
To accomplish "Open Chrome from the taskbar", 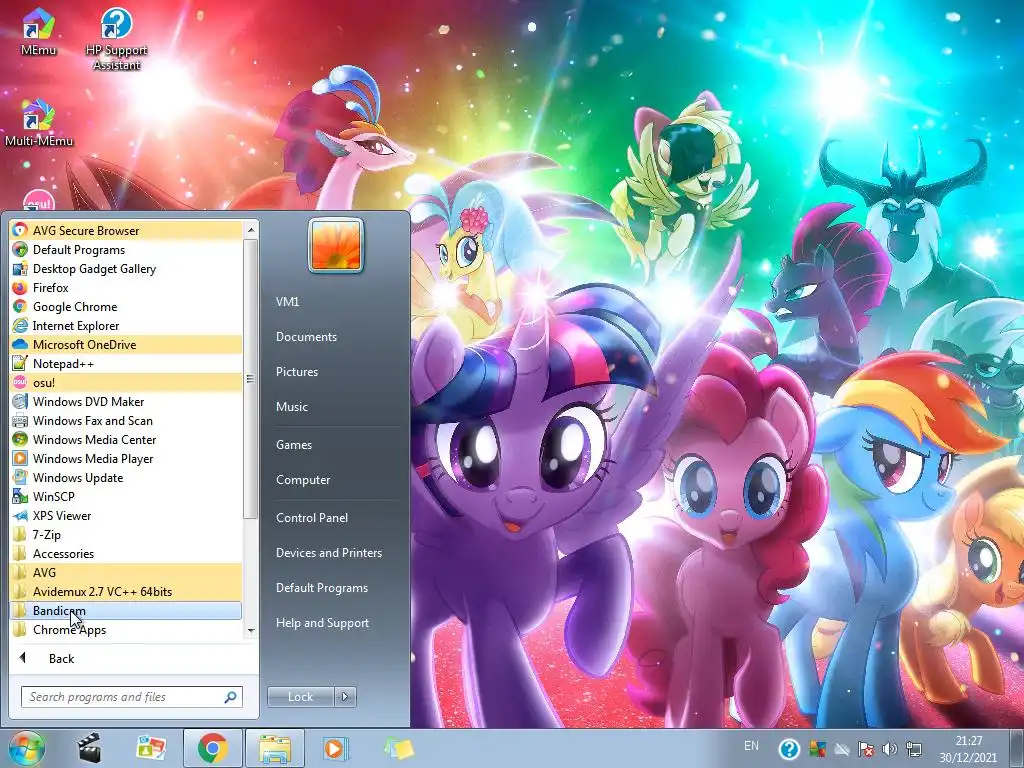I will click(x=212, y=748).
